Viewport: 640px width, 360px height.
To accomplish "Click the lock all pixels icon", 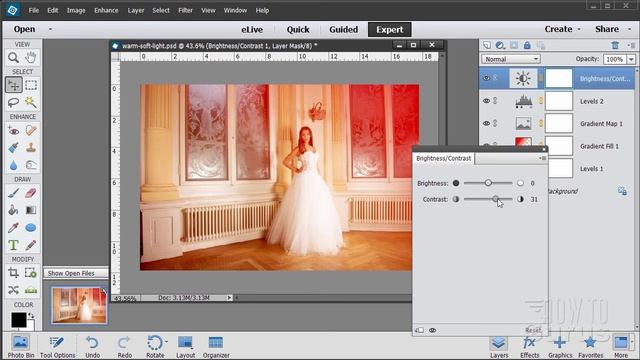I will coord(527,45).
